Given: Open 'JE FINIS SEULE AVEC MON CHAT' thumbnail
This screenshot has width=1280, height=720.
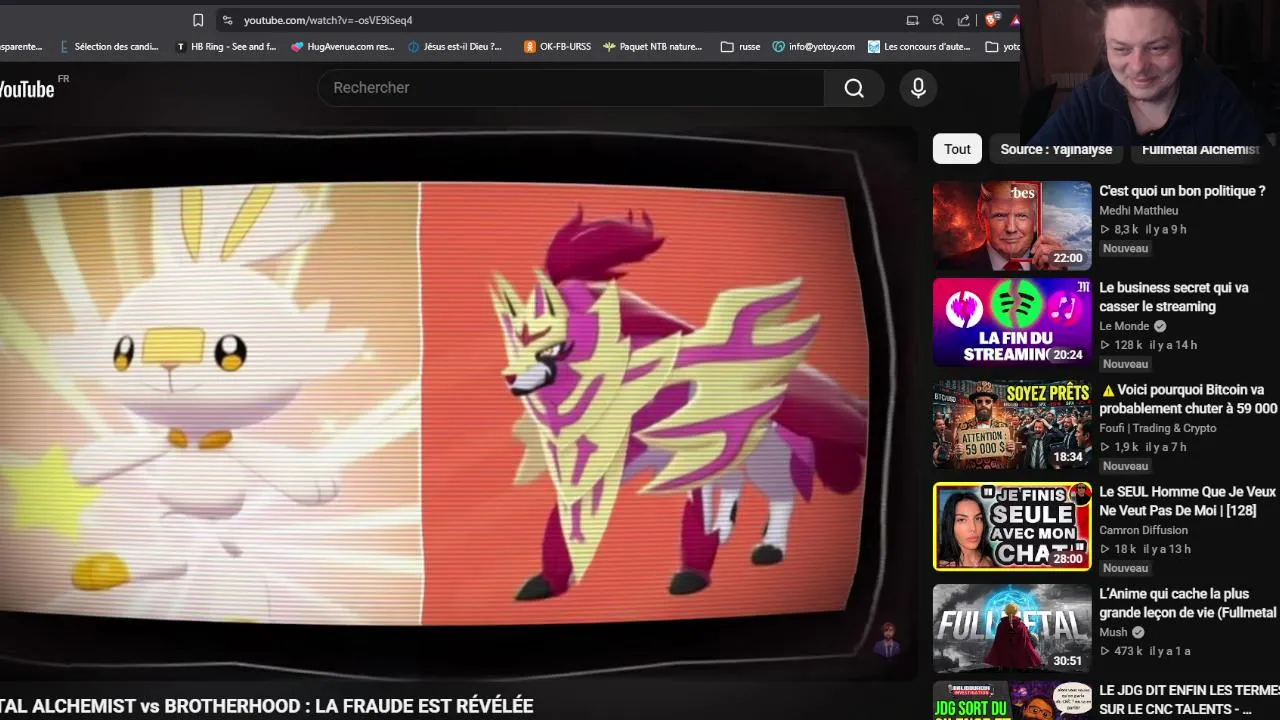Looking at the screenshot, I should pos(1012,526).
